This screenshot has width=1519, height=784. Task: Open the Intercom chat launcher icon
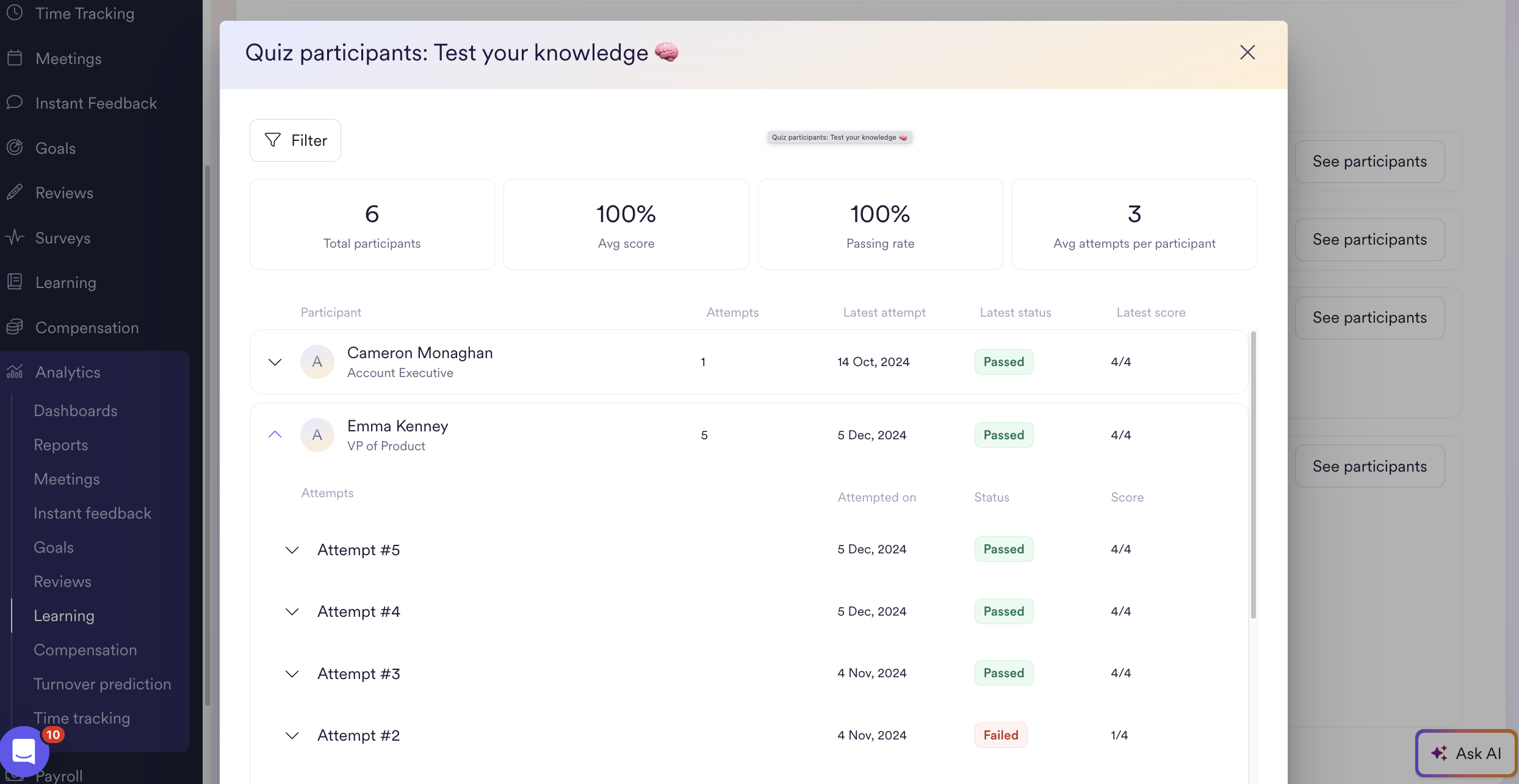click(24, 751)
